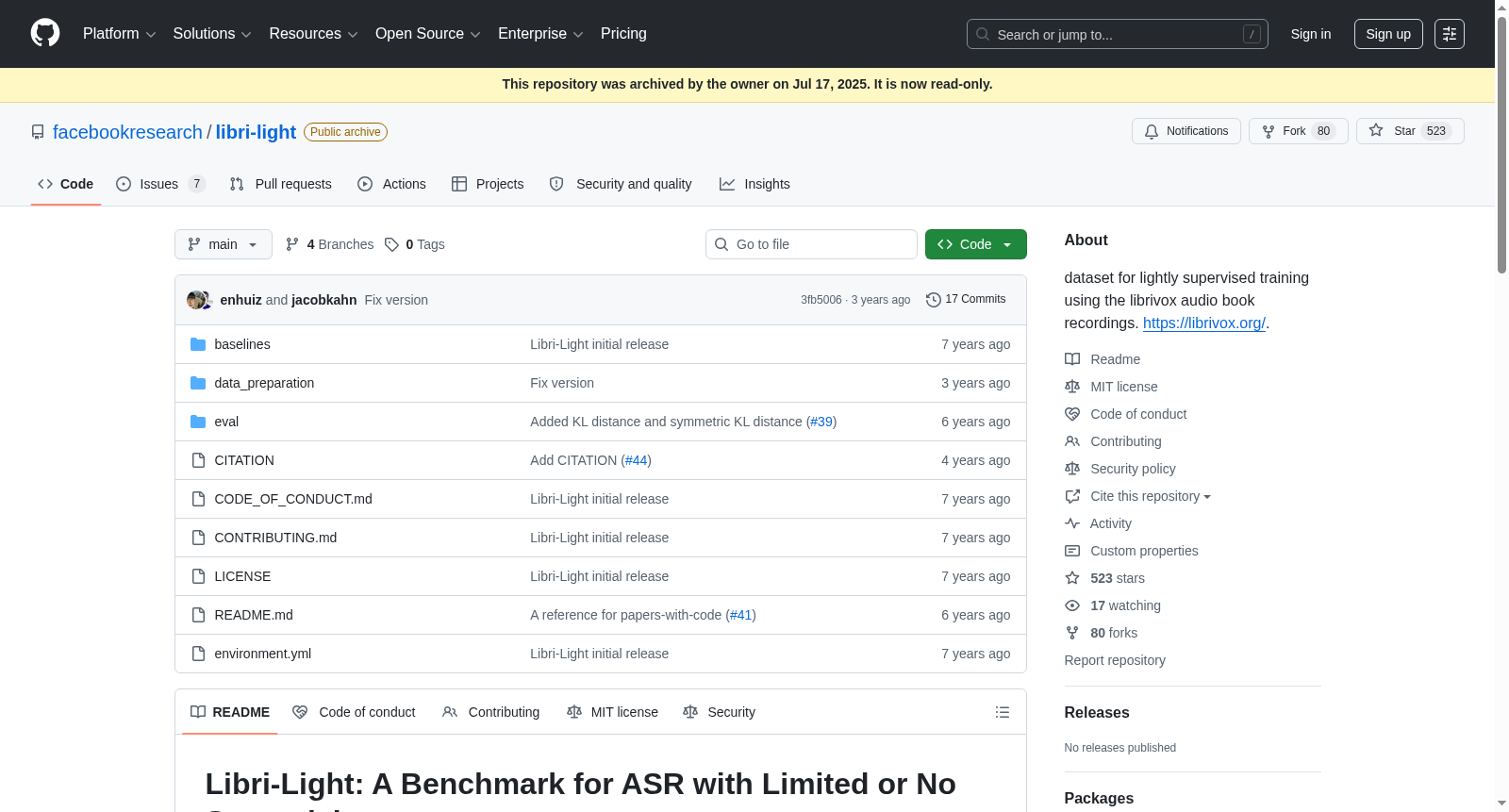This screenshot has height=812, width=1509.
Task: Open the Security policy link in About
Action: pos(1133,469)
